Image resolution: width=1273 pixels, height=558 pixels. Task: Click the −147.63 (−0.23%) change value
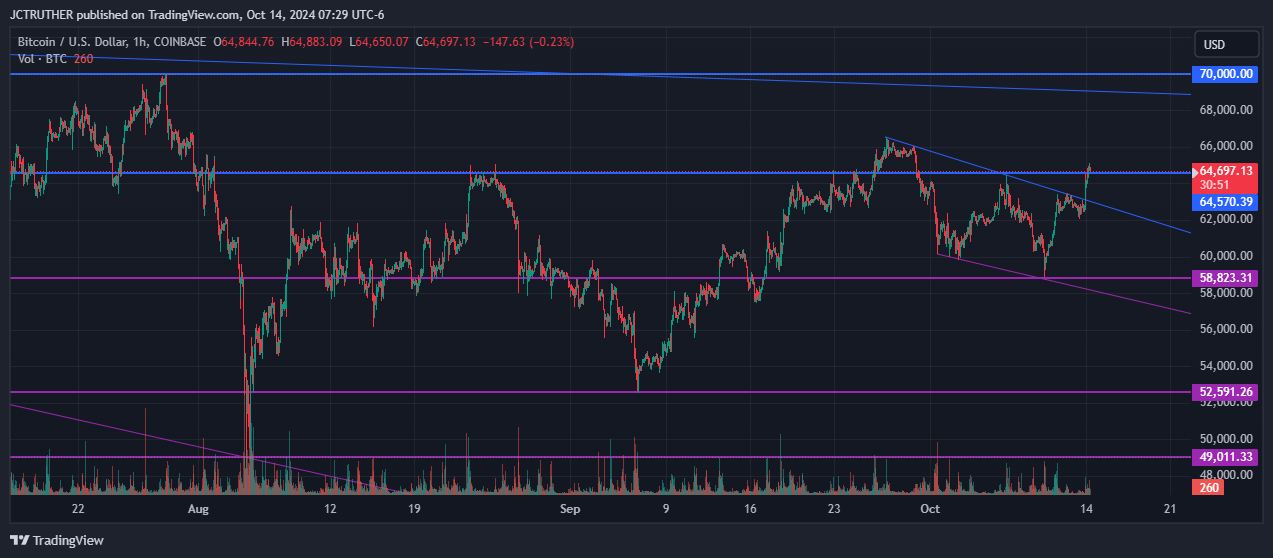(529, 41)
